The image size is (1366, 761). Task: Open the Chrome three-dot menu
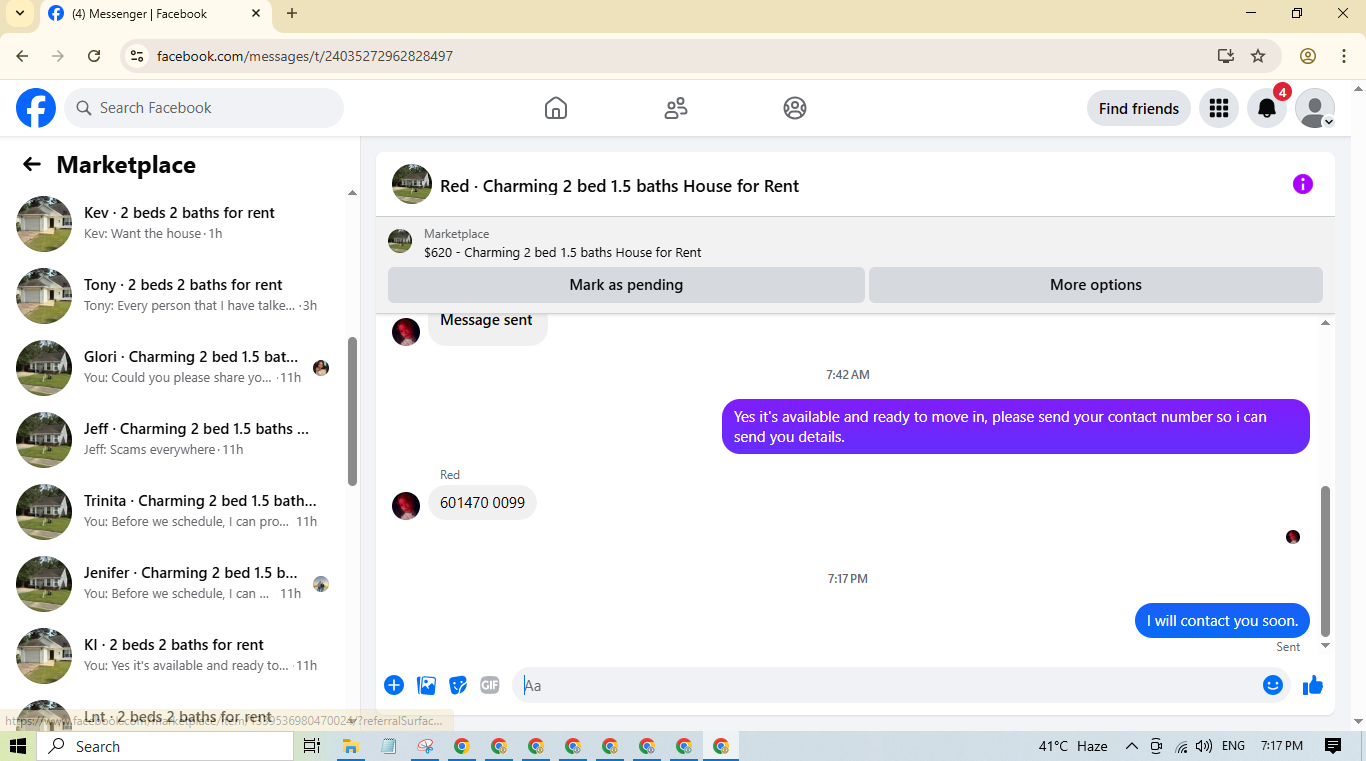[1344, 56]
